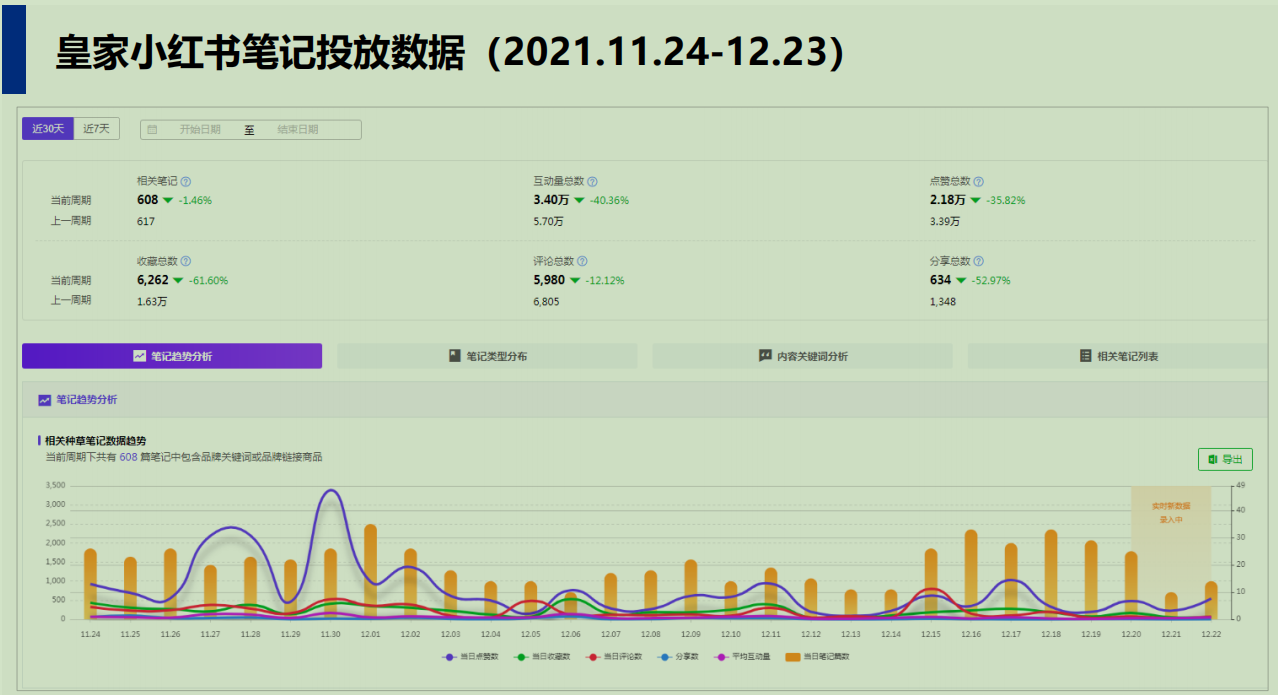
Task: Click the 6,262 favorites total value
Action: pos(153,280)
